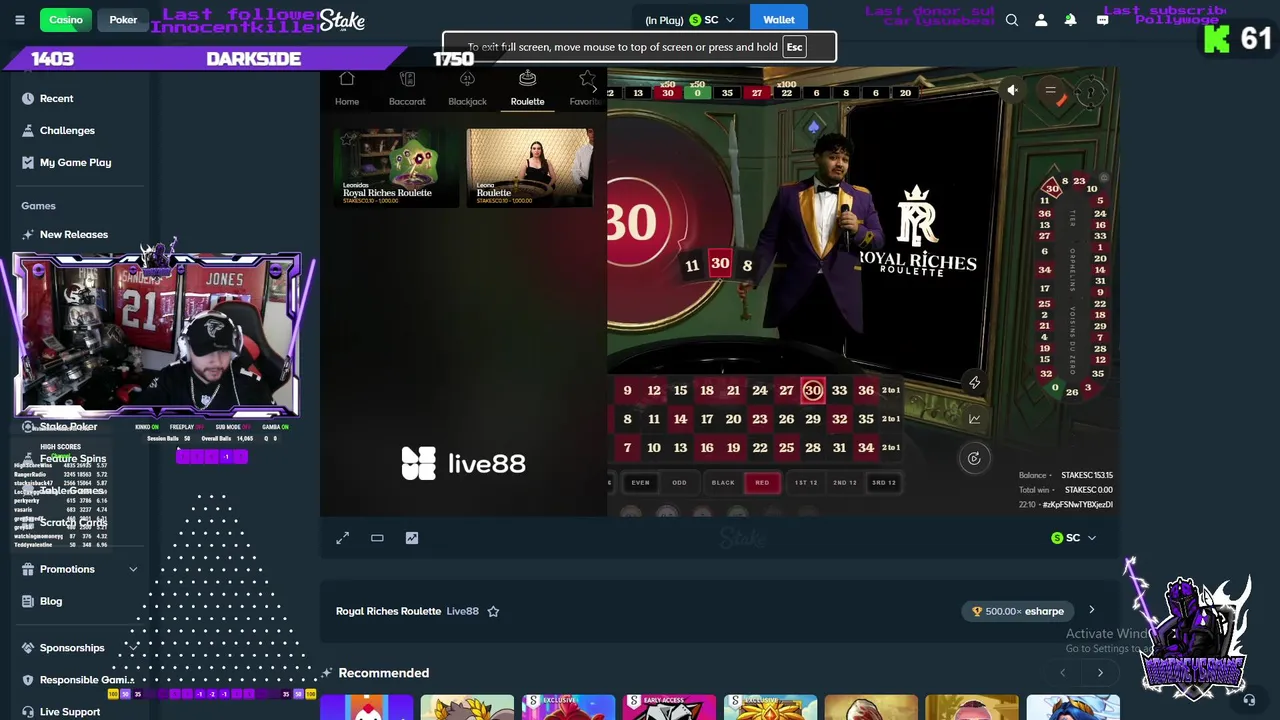
Task: Open the Royal Riches Roulette lobby thumbnail
Action: (x=396, y=167)
